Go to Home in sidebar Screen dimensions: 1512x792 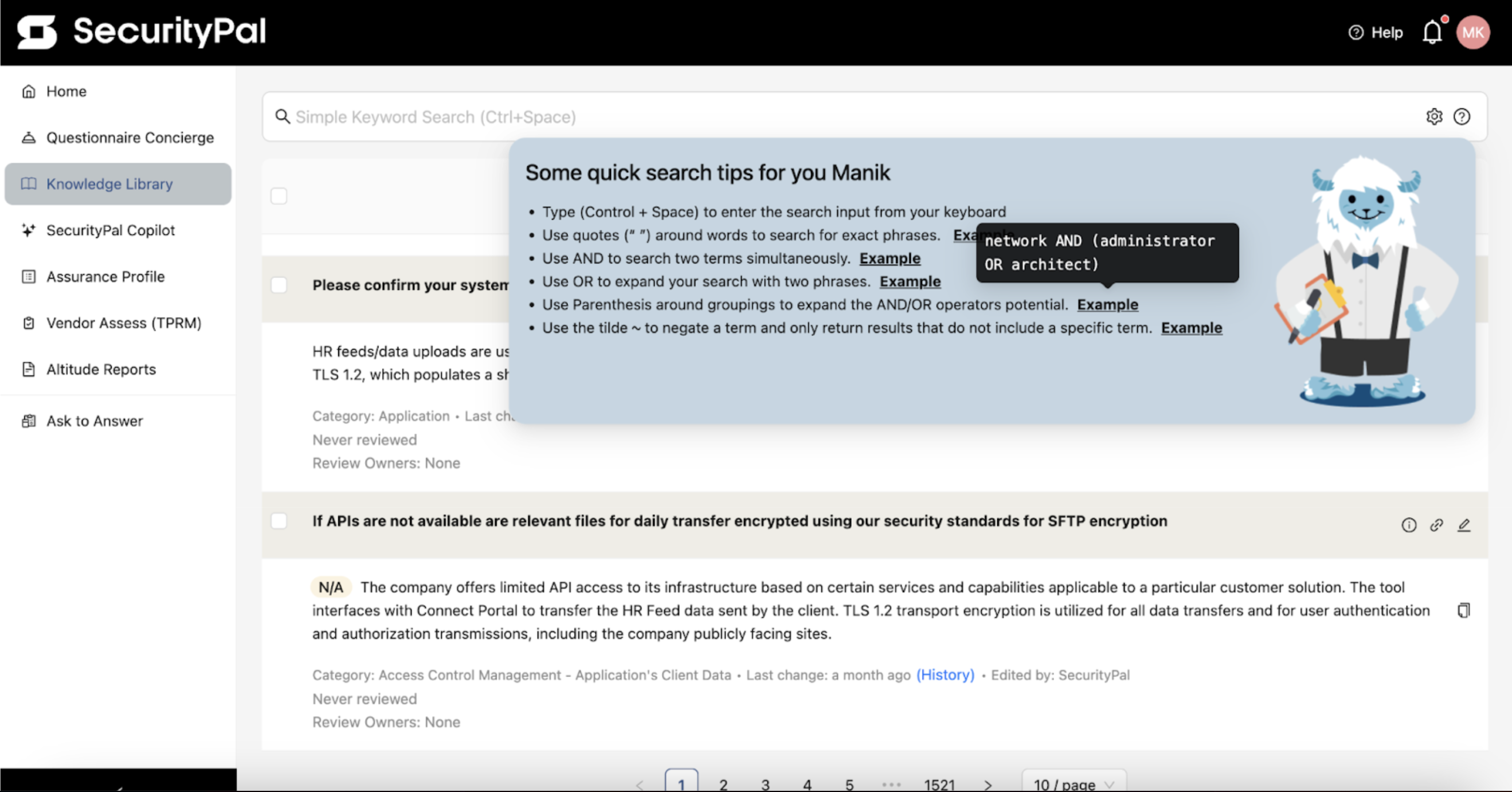coord(117,92)
